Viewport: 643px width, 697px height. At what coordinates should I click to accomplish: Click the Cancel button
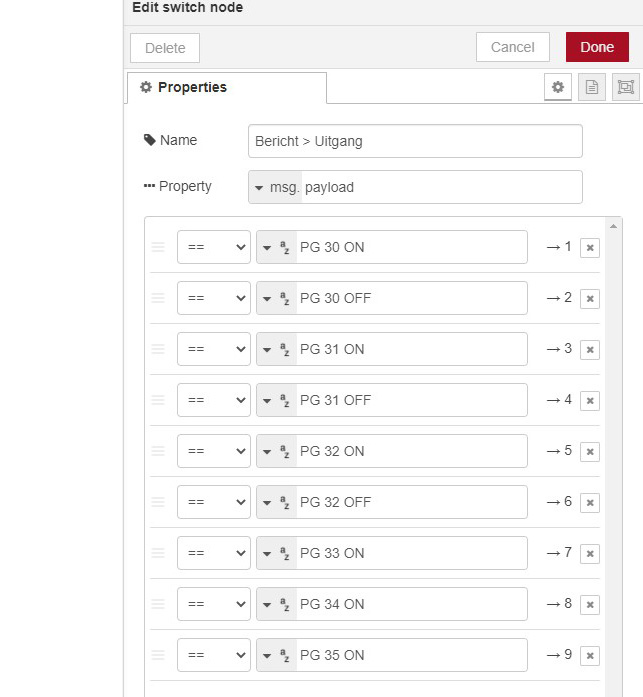point(512,47)
